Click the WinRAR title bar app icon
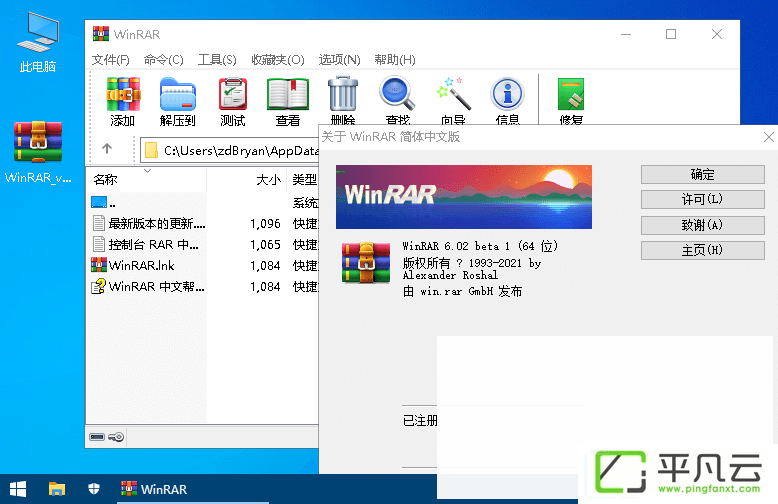Image resolution: width=778 pixels, height=504 pixels. click(101, 34)
